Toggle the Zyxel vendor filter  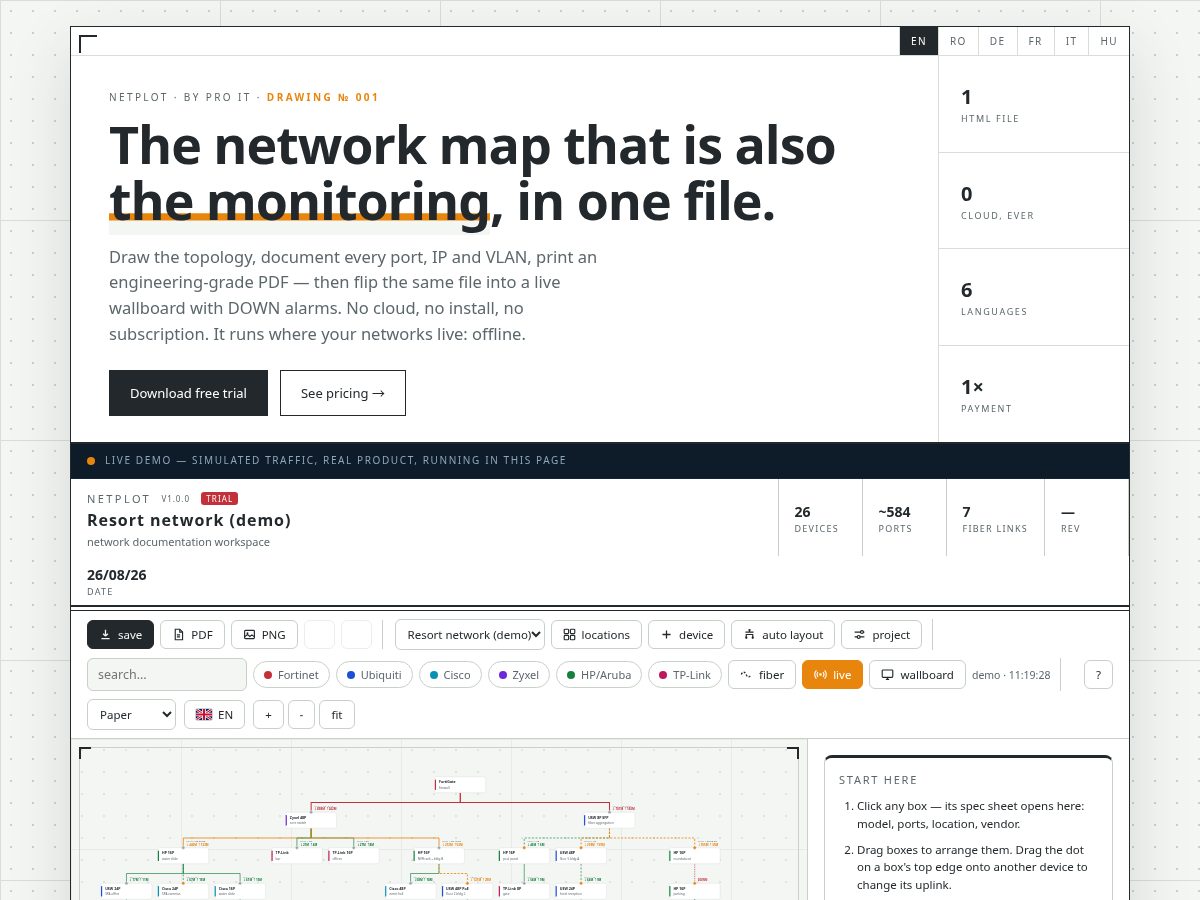point(518,675)
